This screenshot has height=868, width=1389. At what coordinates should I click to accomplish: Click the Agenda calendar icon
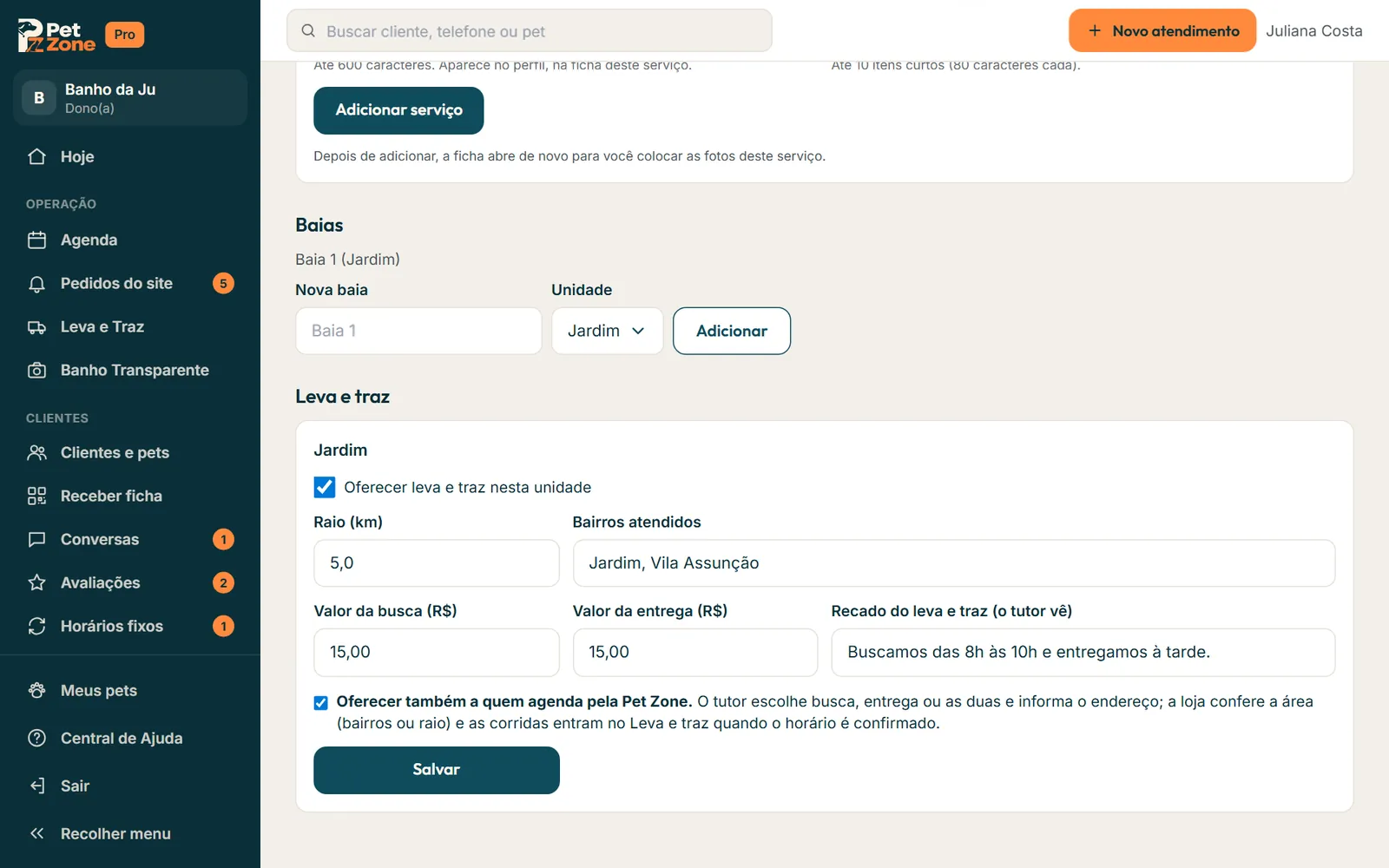pos(36,240)
